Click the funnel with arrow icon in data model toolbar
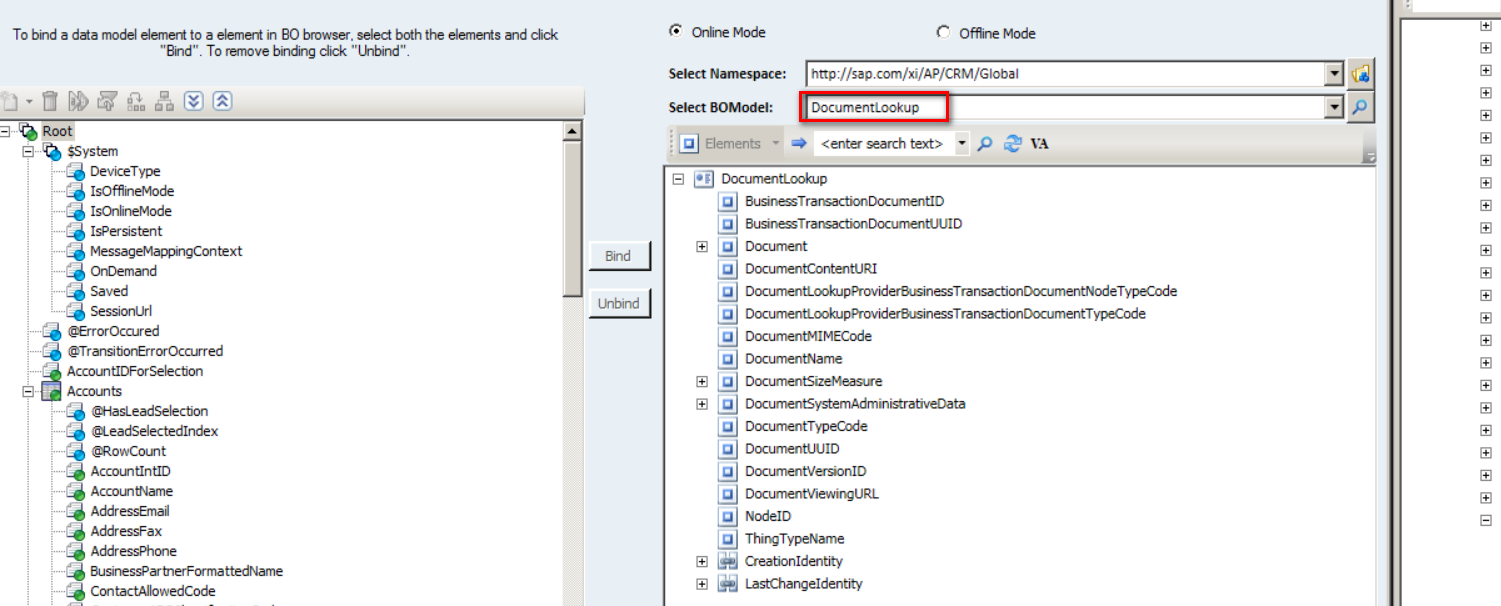The image size is (1501, 606). (108, 101)
